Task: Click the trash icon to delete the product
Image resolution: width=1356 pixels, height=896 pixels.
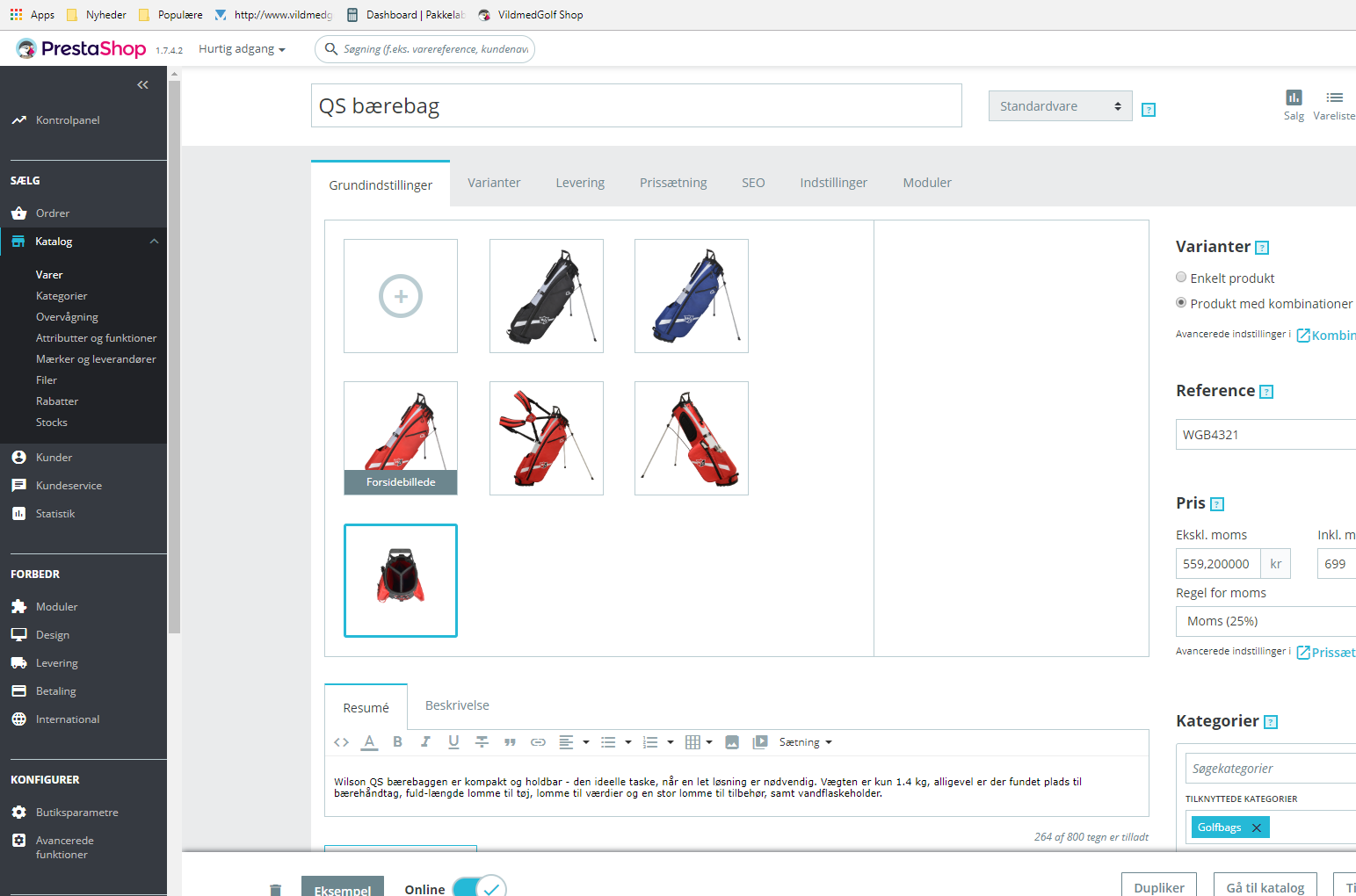Action: pos(275,889)
